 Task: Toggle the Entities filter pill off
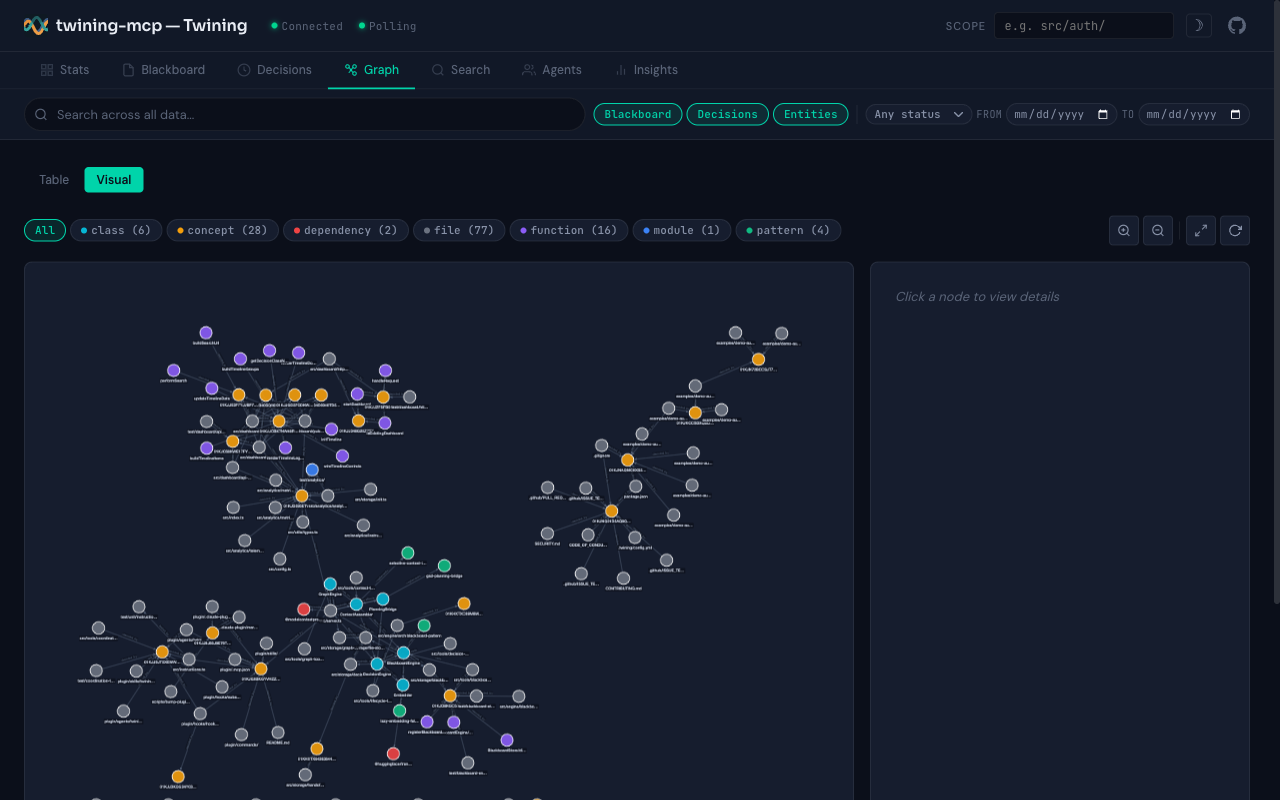(810, 114)
